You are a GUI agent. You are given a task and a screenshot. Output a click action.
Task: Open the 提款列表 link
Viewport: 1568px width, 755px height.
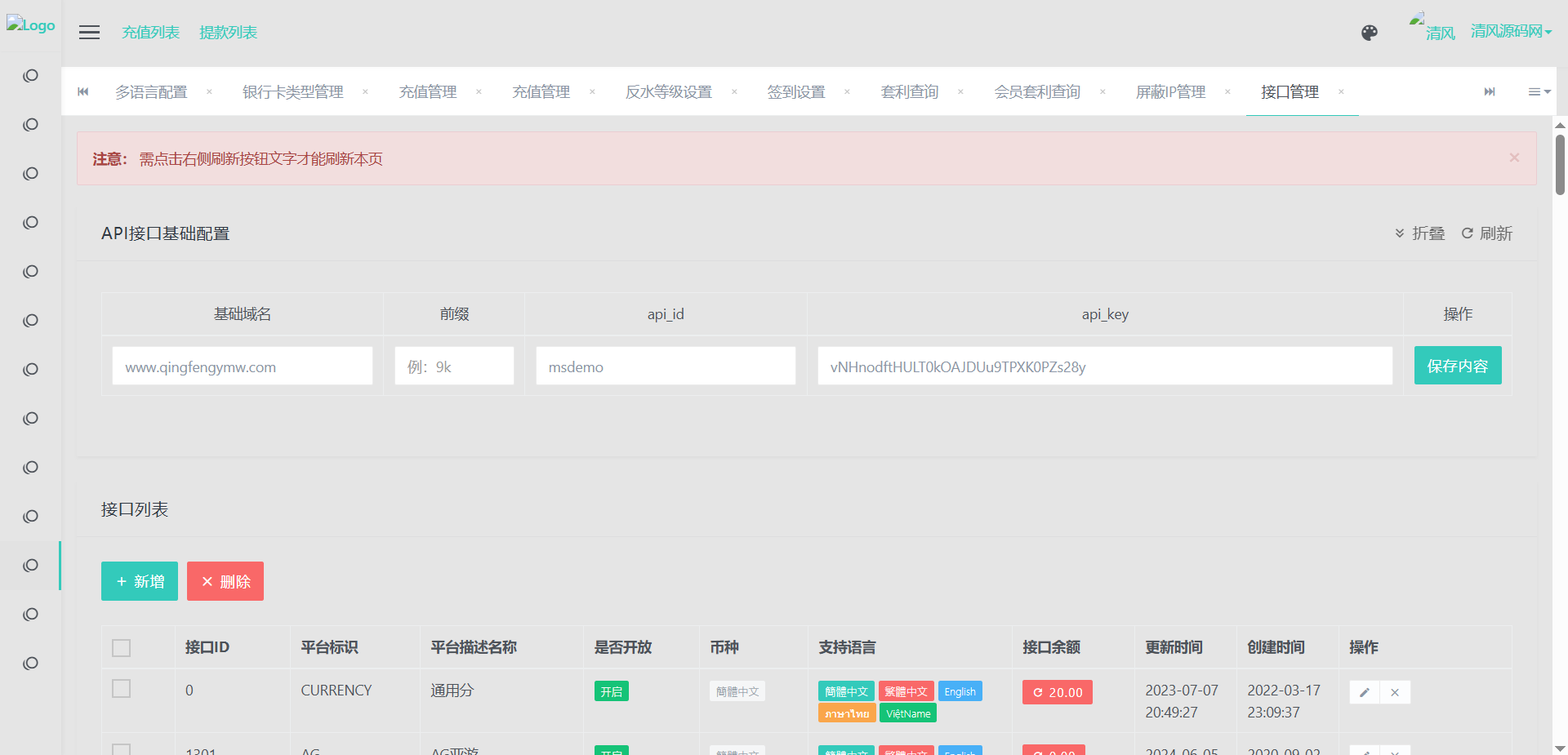[x=228, y=33]
